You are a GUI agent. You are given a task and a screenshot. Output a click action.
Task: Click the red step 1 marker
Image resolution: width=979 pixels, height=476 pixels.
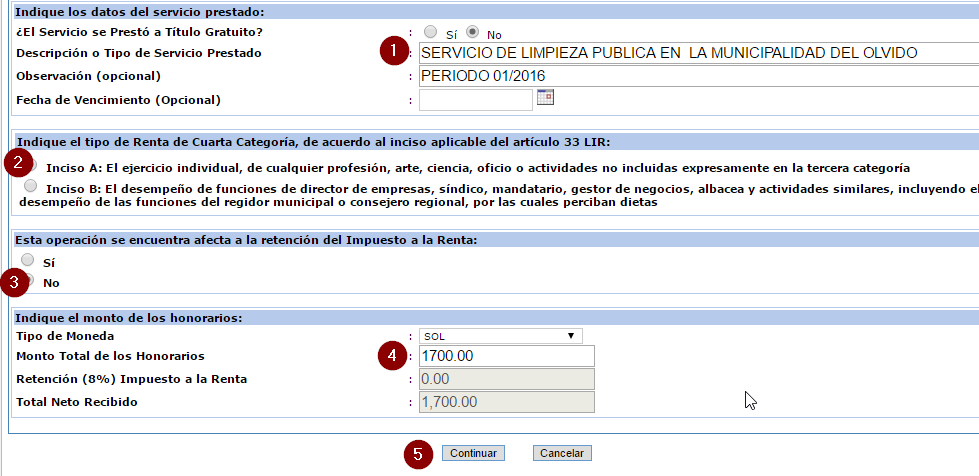[x=396, y=51]
